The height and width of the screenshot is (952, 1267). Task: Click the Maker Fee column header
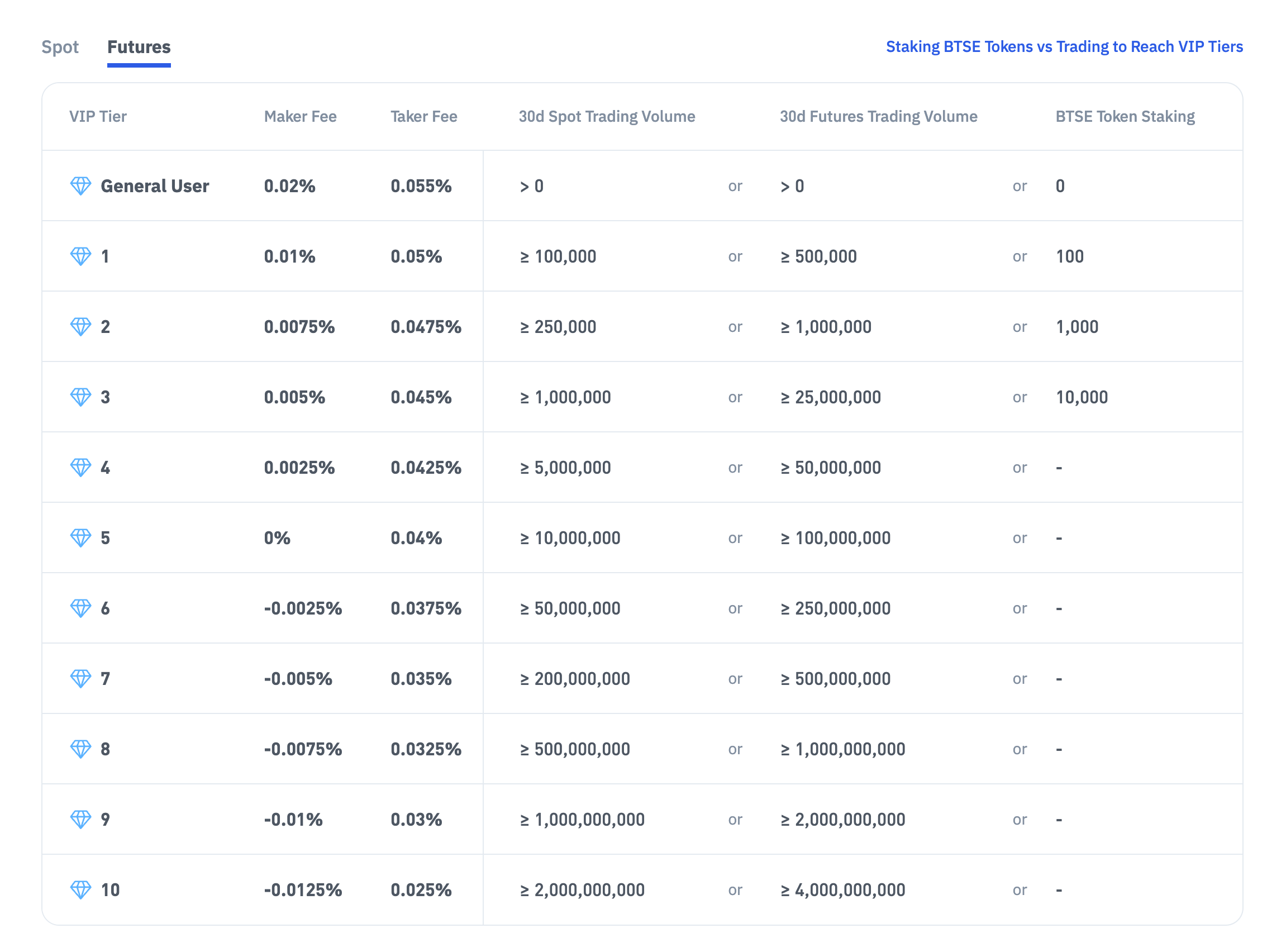(x=300, y=117)
